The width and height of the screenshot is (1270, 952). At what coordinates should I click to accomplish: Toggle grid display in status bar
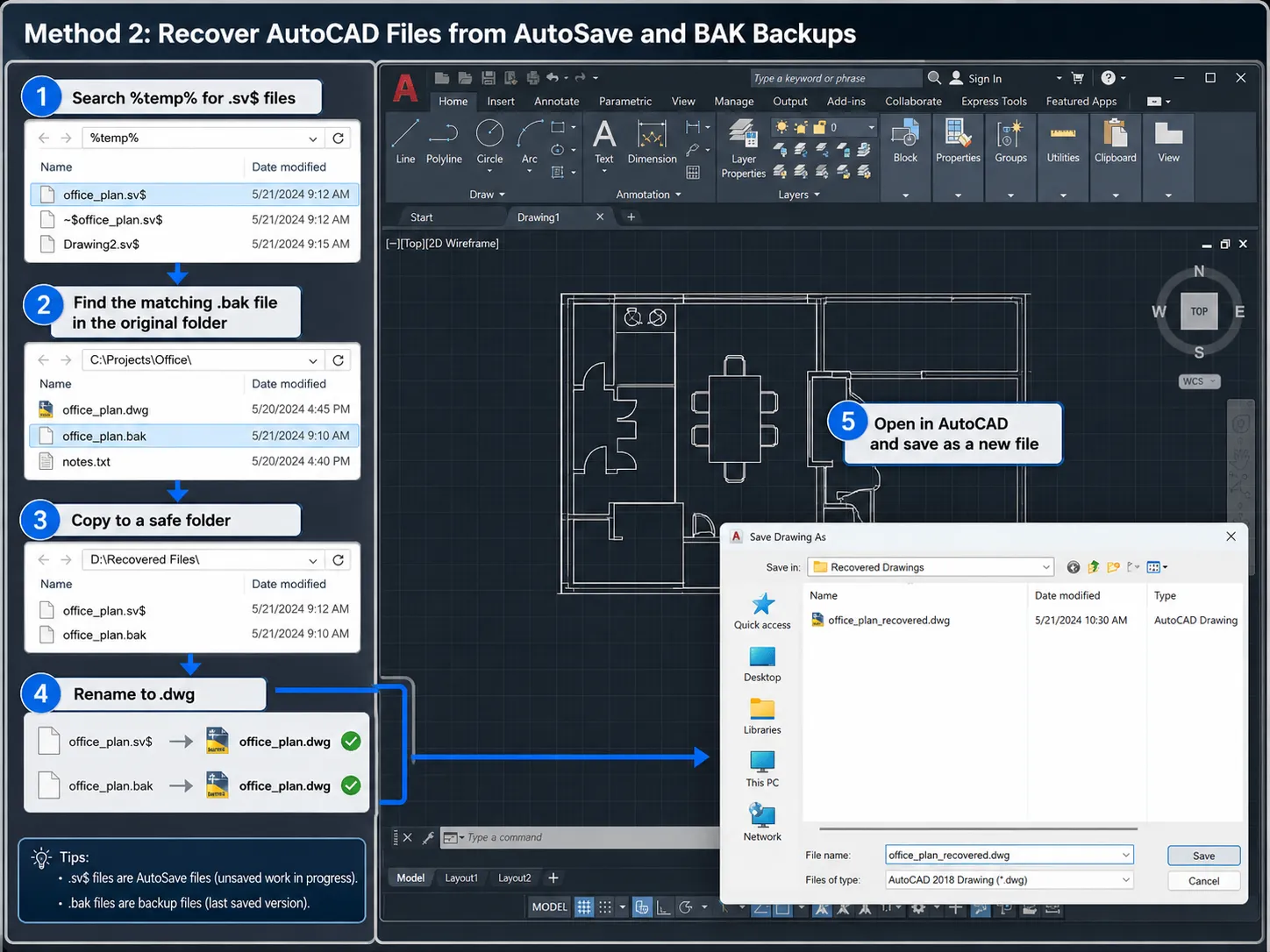click(x=584, y=907)
